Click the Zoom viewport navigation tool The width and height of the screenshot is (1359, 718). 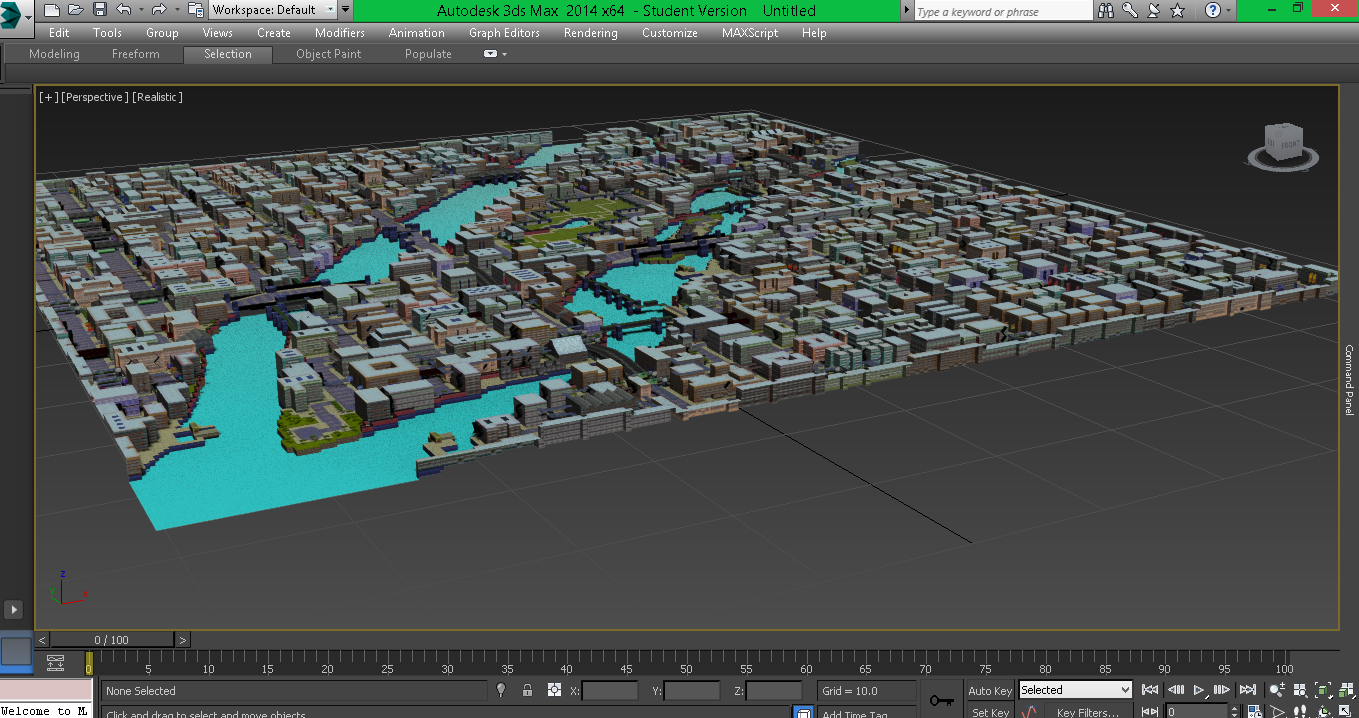[1278, 690]
